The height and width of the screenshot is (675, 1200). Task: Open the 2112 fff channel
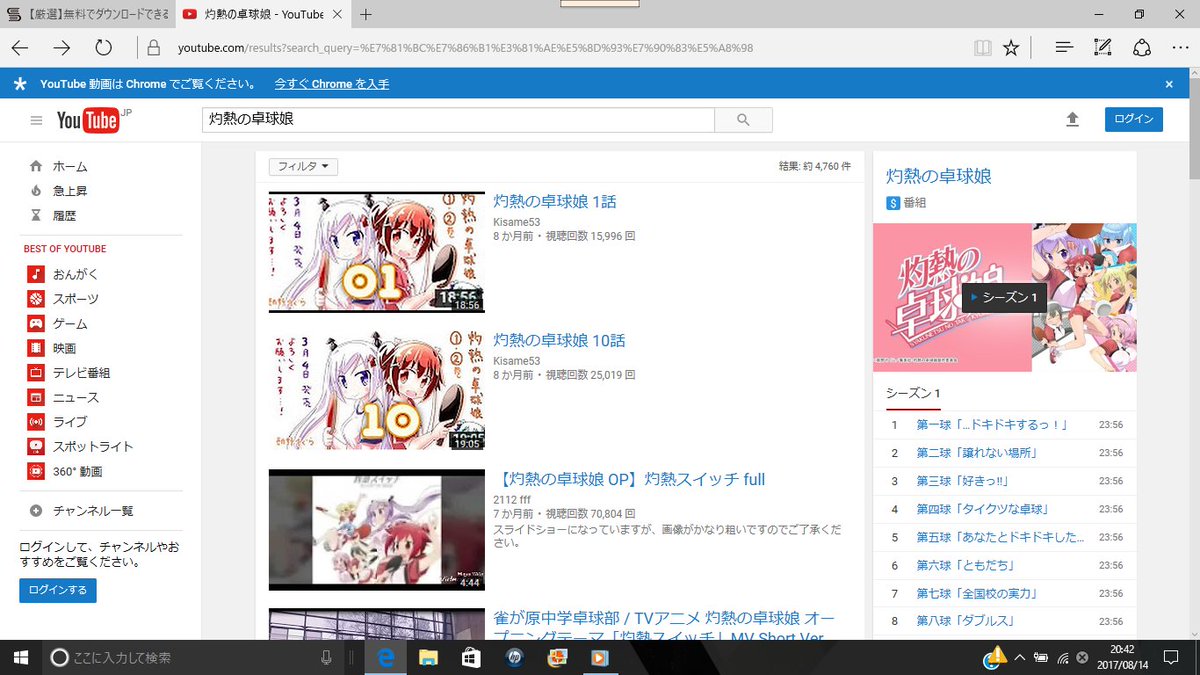click(513, 500)
